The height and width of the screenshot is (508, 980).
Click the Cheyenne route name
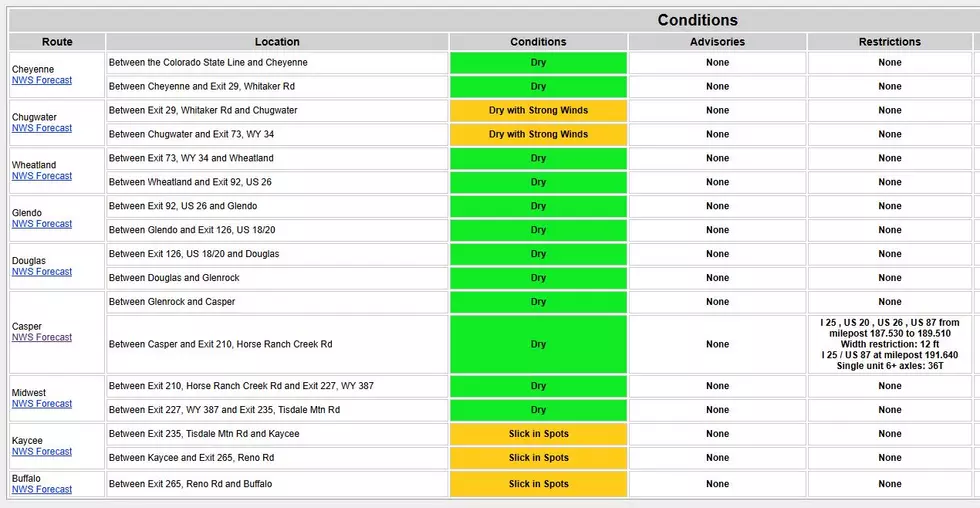[32, 69]
